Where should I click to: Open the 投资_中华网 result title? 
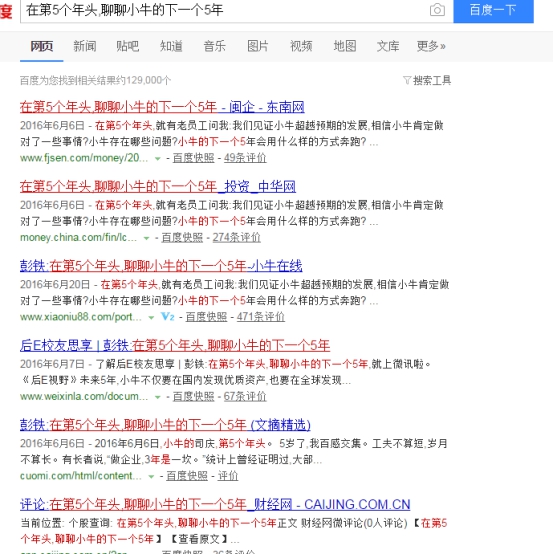(158, 186)
